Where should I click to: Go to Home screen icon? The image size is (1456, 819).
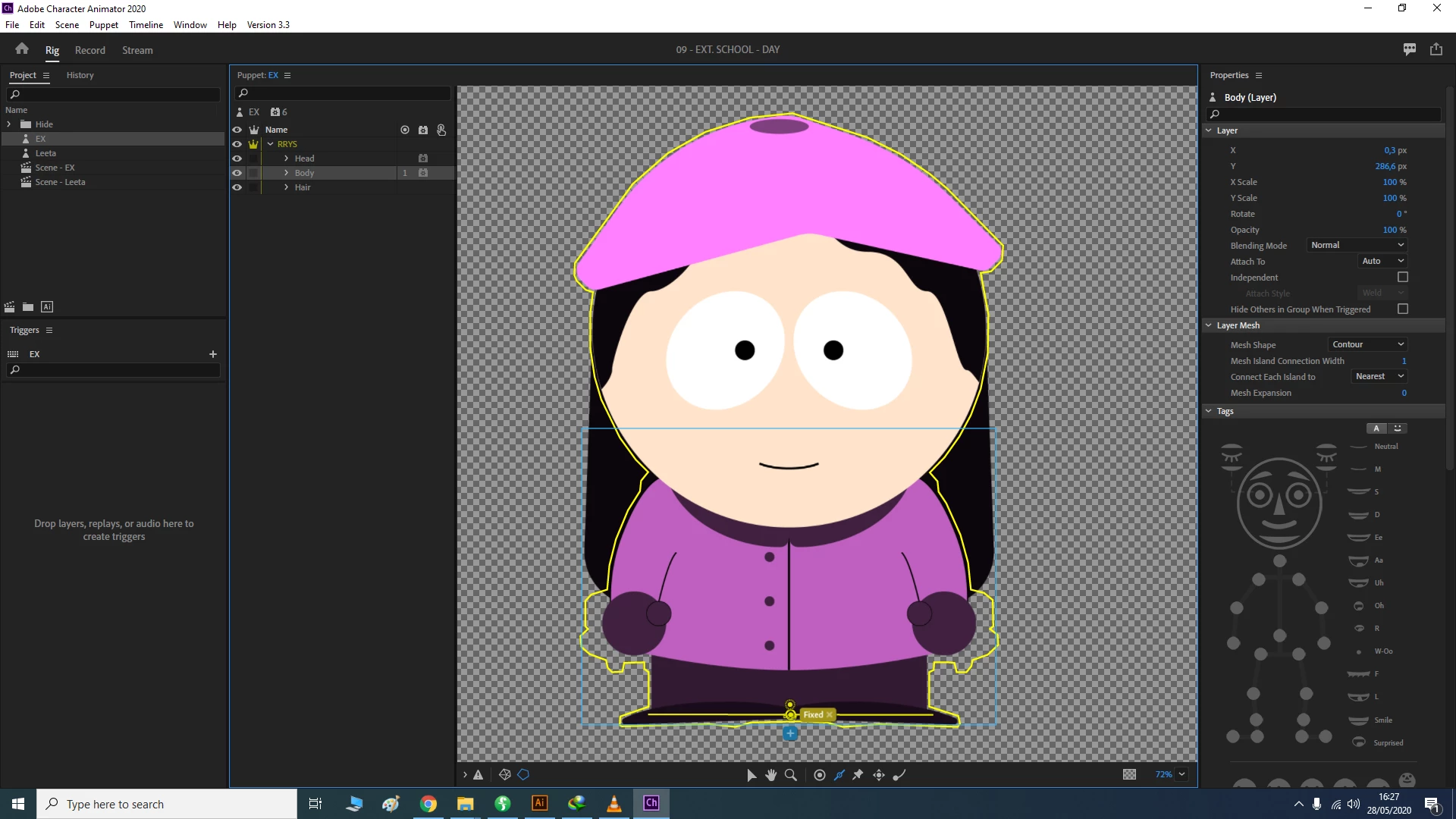click(22, 49)
